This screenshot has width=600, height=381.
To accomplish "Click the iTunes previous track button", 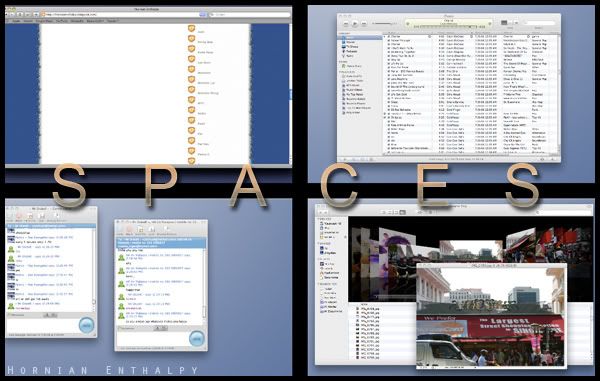I will pos(346,24).
